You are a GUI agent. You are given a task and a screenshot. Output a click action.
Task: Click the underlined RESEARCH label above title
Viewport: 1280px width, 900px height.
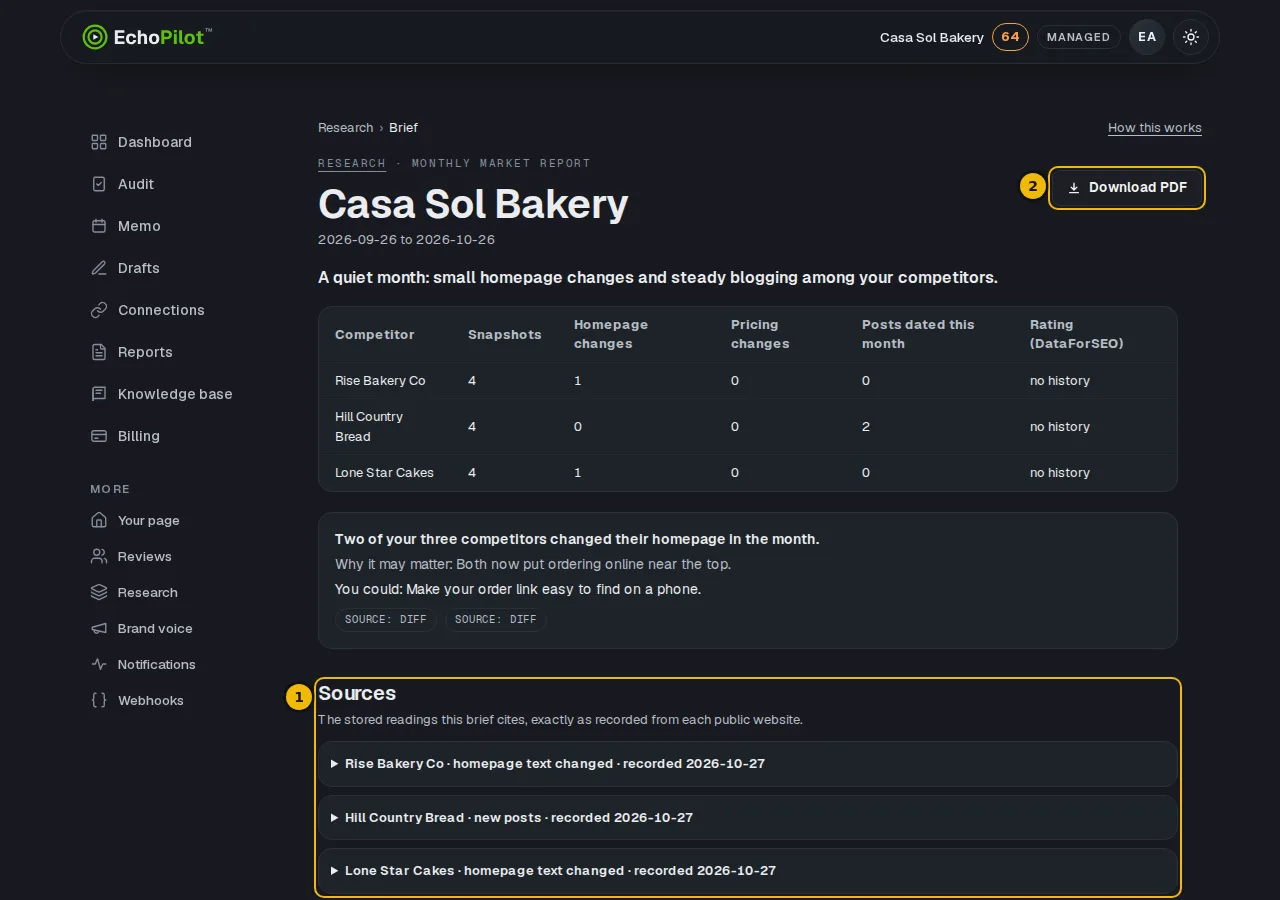352,163
